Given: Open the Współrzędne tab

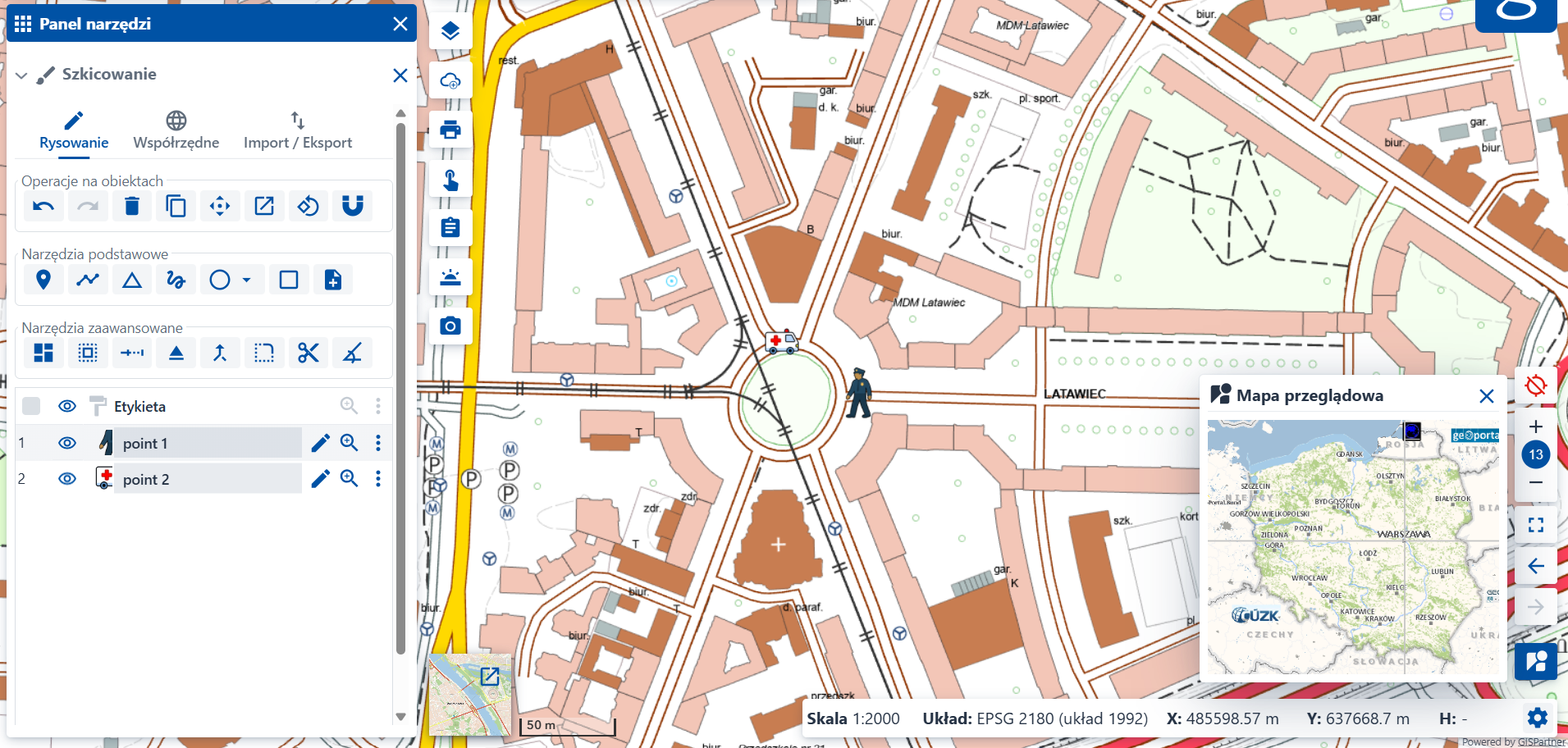Looking at the screenshot, I should point(176,130).
